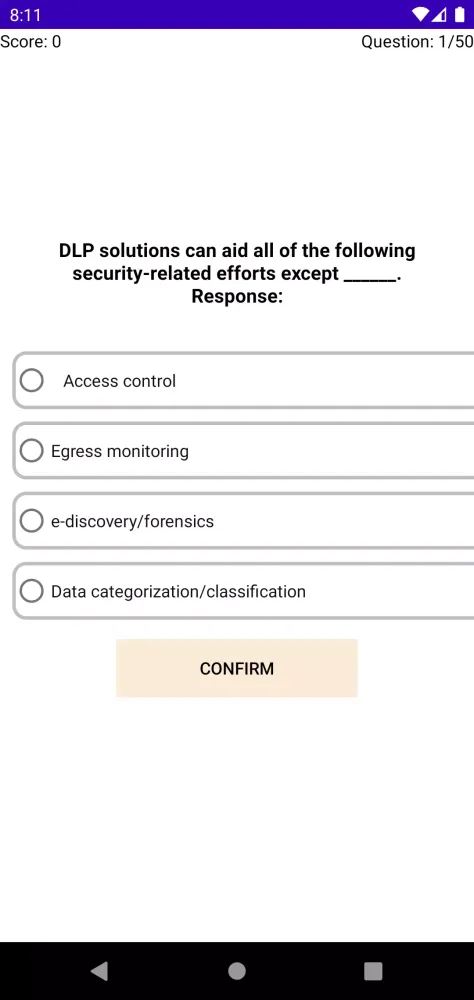Tap the Score: 0 label
Screen dimensions: 474x1000
31,42
